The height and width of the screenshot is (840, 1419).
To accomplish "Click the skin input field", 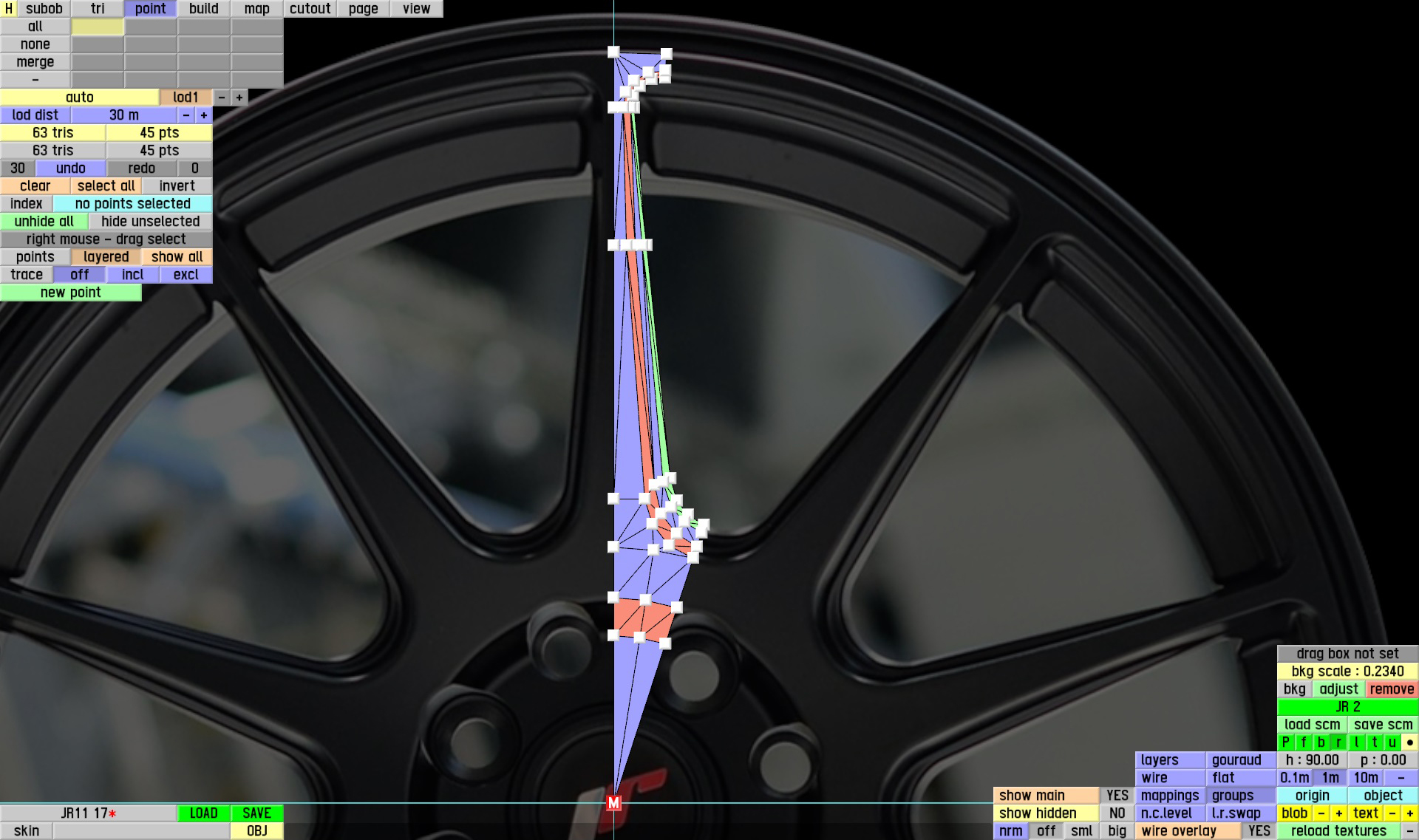I will pyautogui.click(x=141, y=831).
